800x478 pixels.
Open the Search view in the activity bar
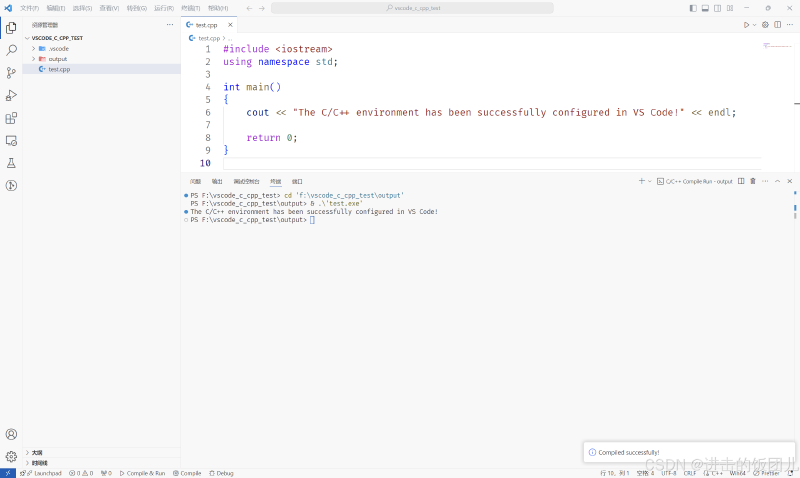click(11, 50)
